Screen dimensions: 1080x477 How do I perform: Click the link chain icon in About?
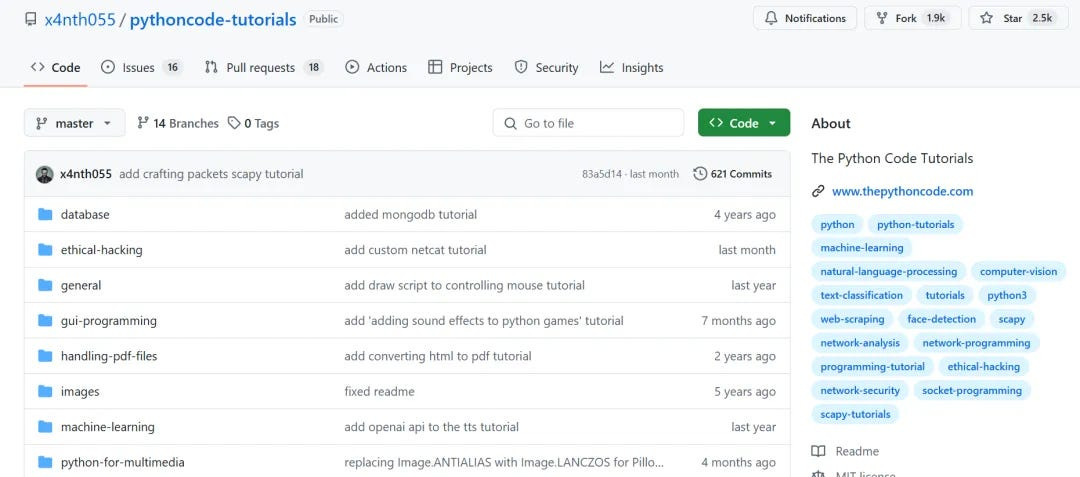(818, 191)
